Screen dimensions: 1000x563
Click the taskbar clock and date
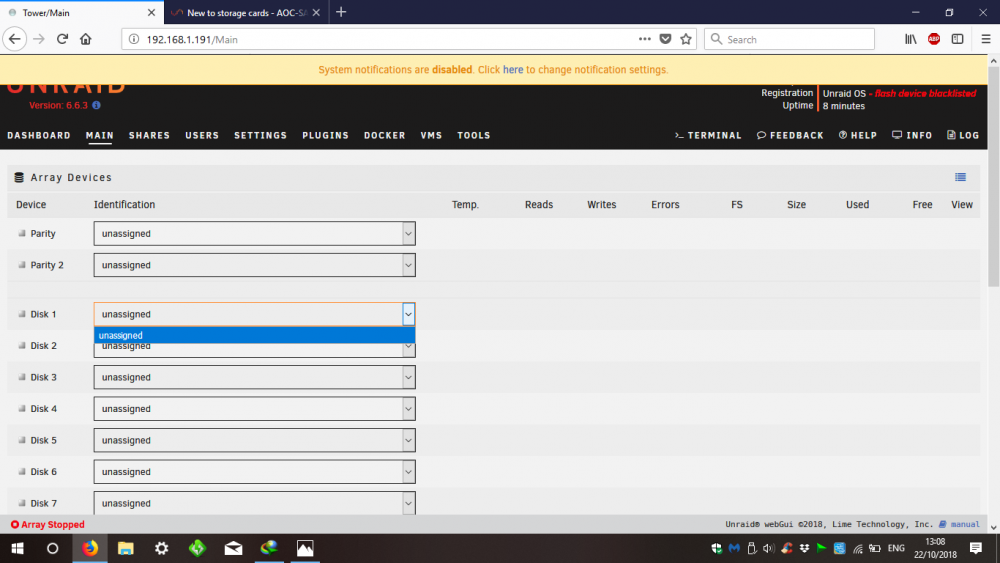pos(935,548)
